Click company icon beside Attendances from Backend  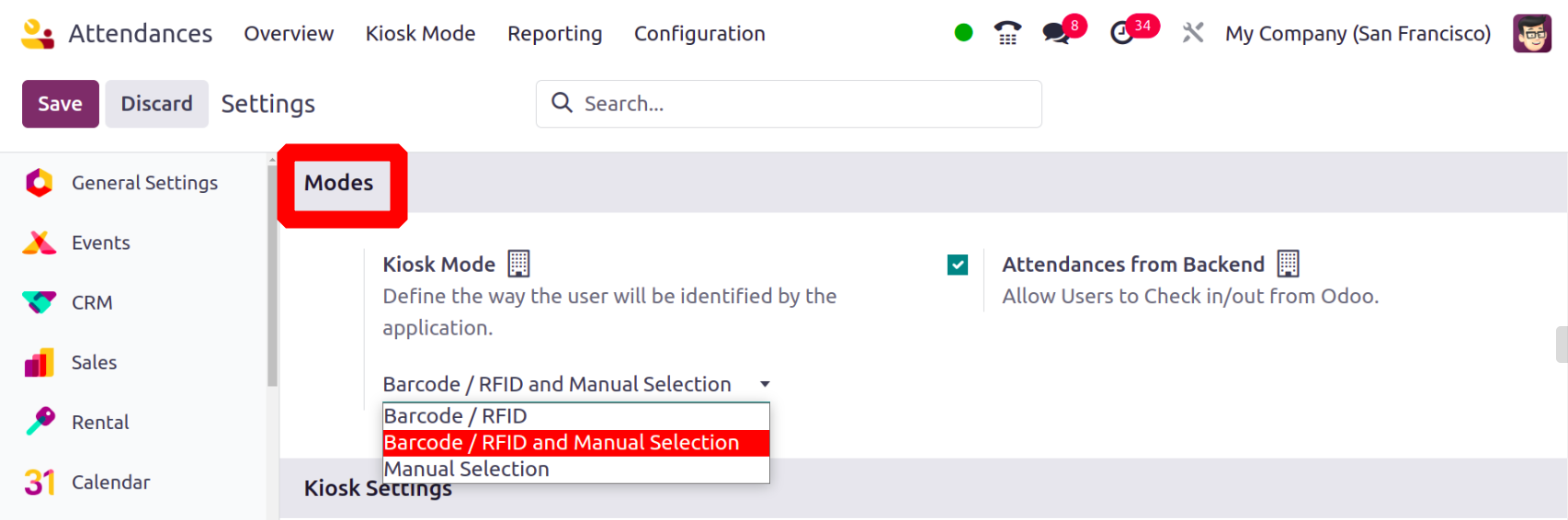click(1288, 264)
